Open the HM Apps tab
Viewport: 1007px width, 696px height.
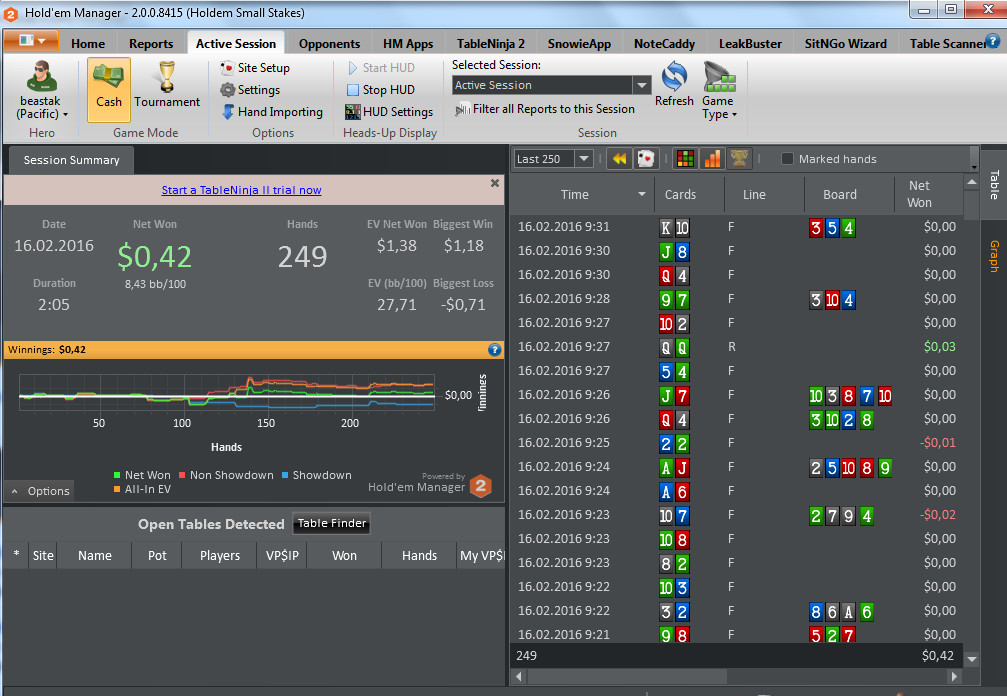coord(408,44)
